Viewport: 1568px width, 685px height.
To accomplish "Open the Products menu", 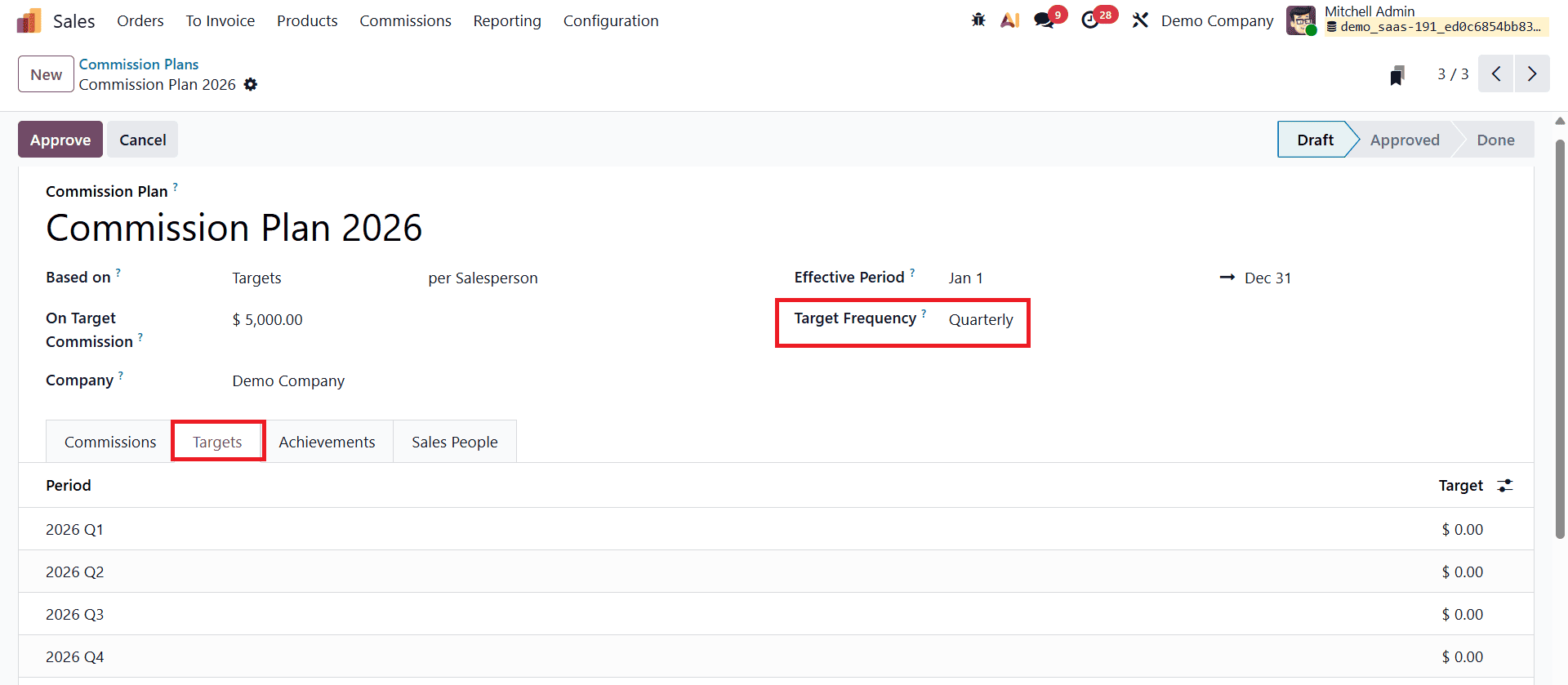I will point(307,20).
